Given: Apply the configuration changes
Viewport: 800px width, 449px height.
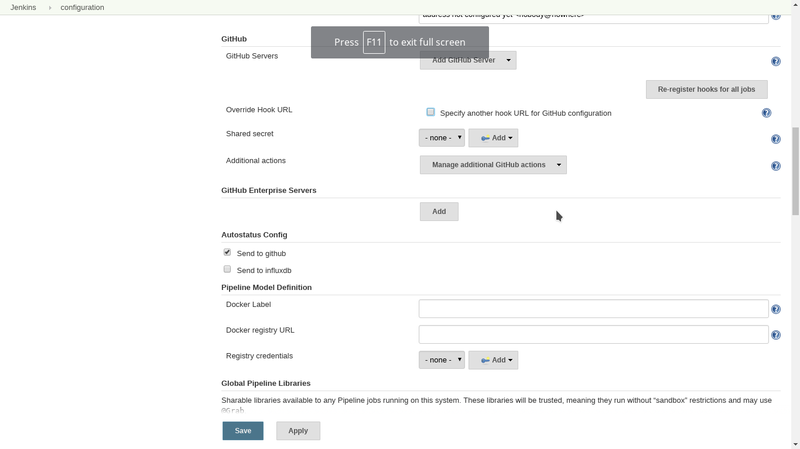Looking at the screenshot, I should tap(298, 431).
